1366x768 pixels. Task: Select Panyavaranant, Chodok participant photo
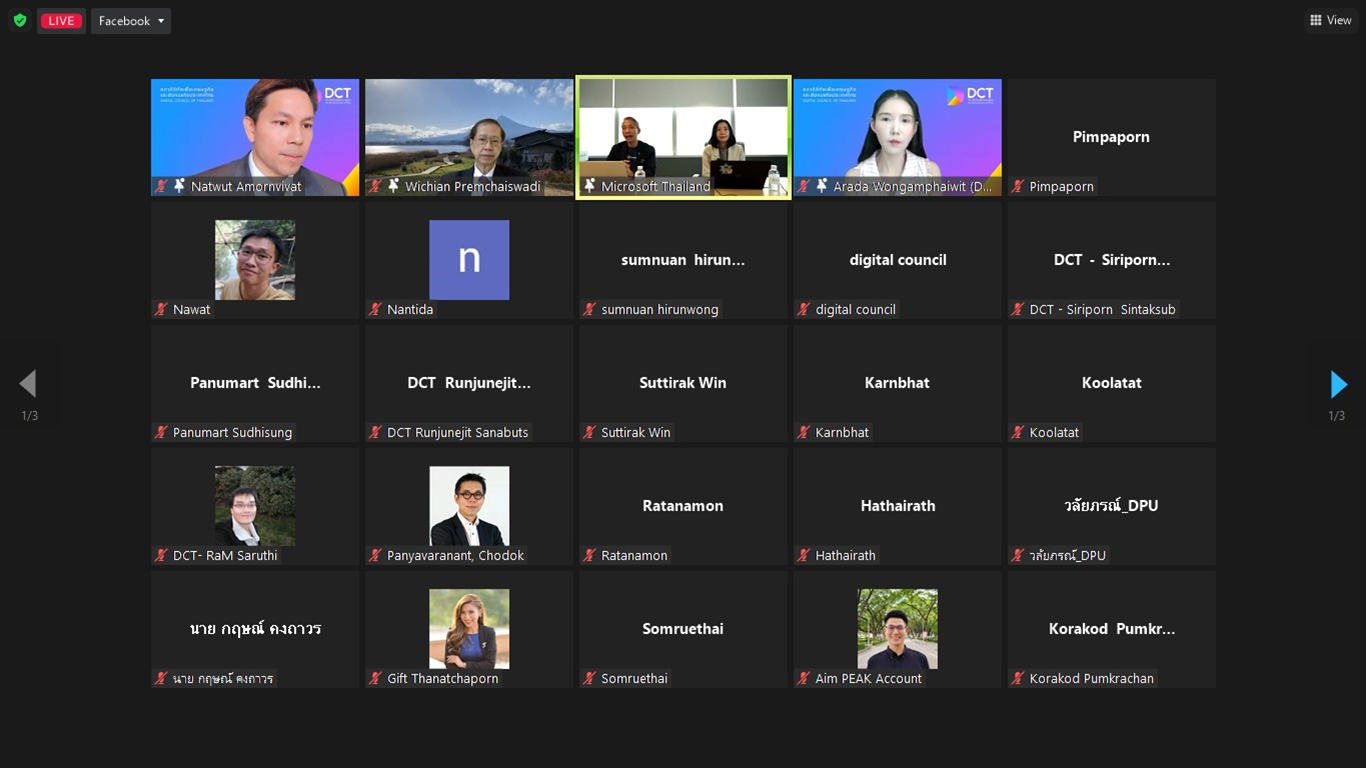(x=469, y=506)
